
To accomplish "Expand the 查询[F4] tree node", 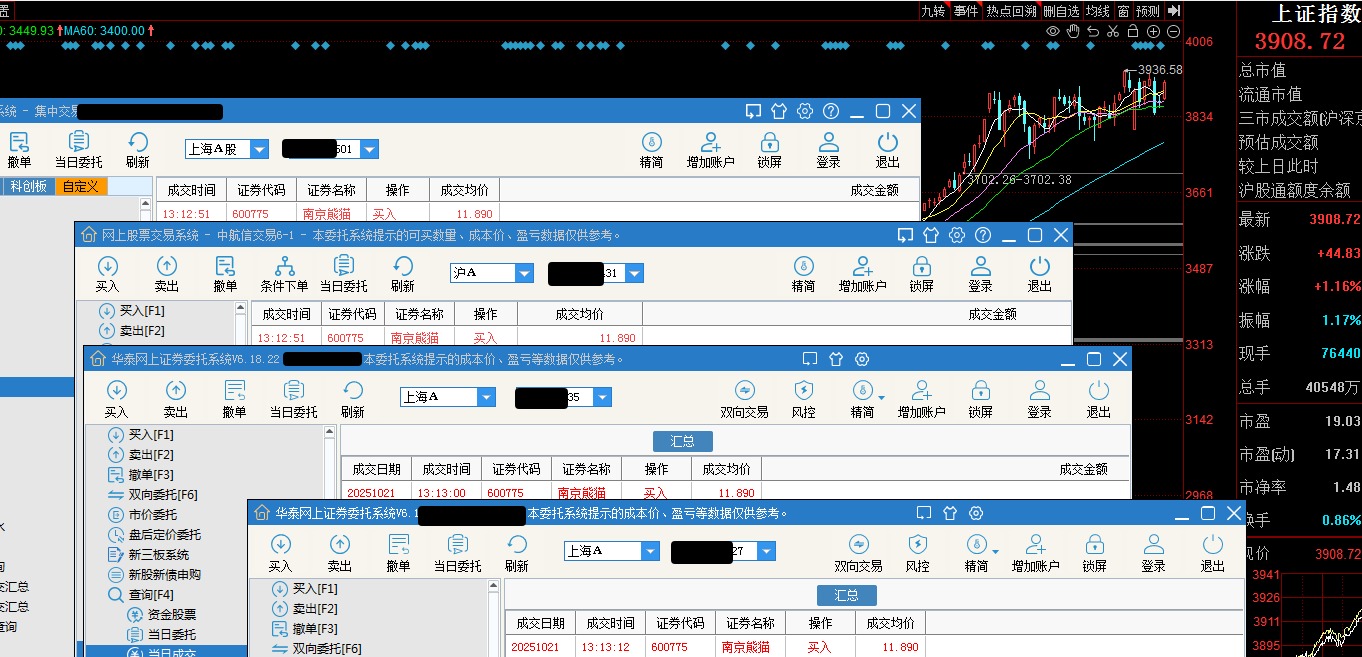I will [150, 595].
